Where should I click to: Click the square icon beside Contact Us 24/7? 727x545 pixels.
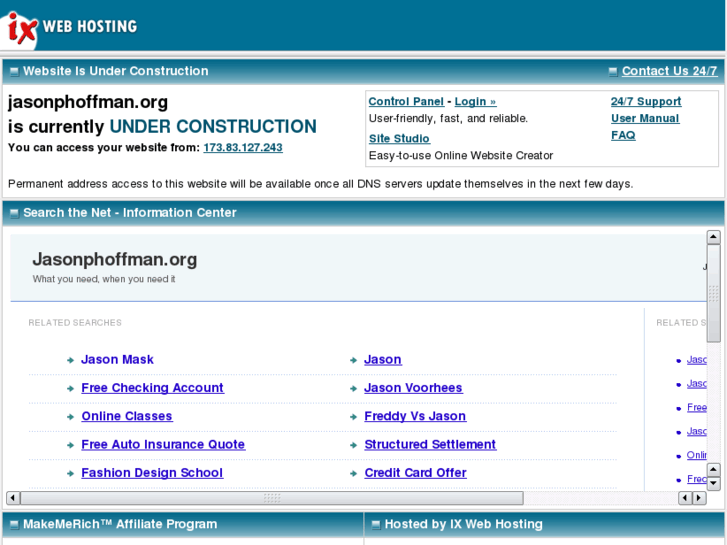pyautogui.click(x=613, y=72)
